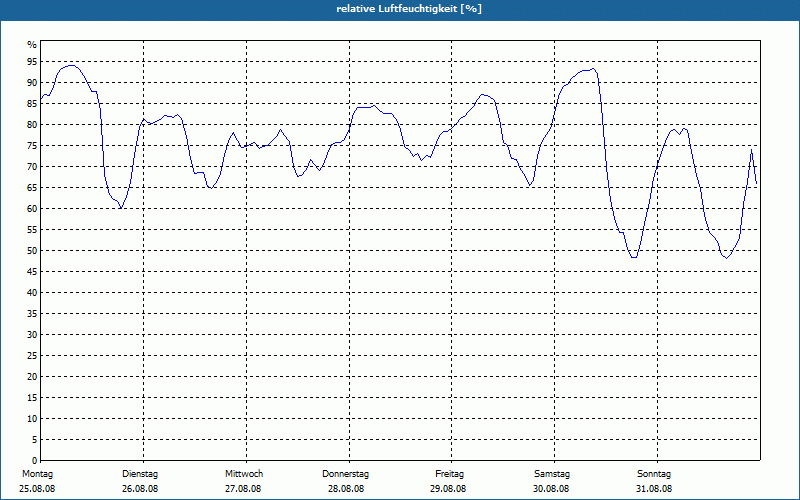Select the "Freitag" day label
Image resolution: width=800 pixels, height=500 pixels.
click(x=449, y=474)
